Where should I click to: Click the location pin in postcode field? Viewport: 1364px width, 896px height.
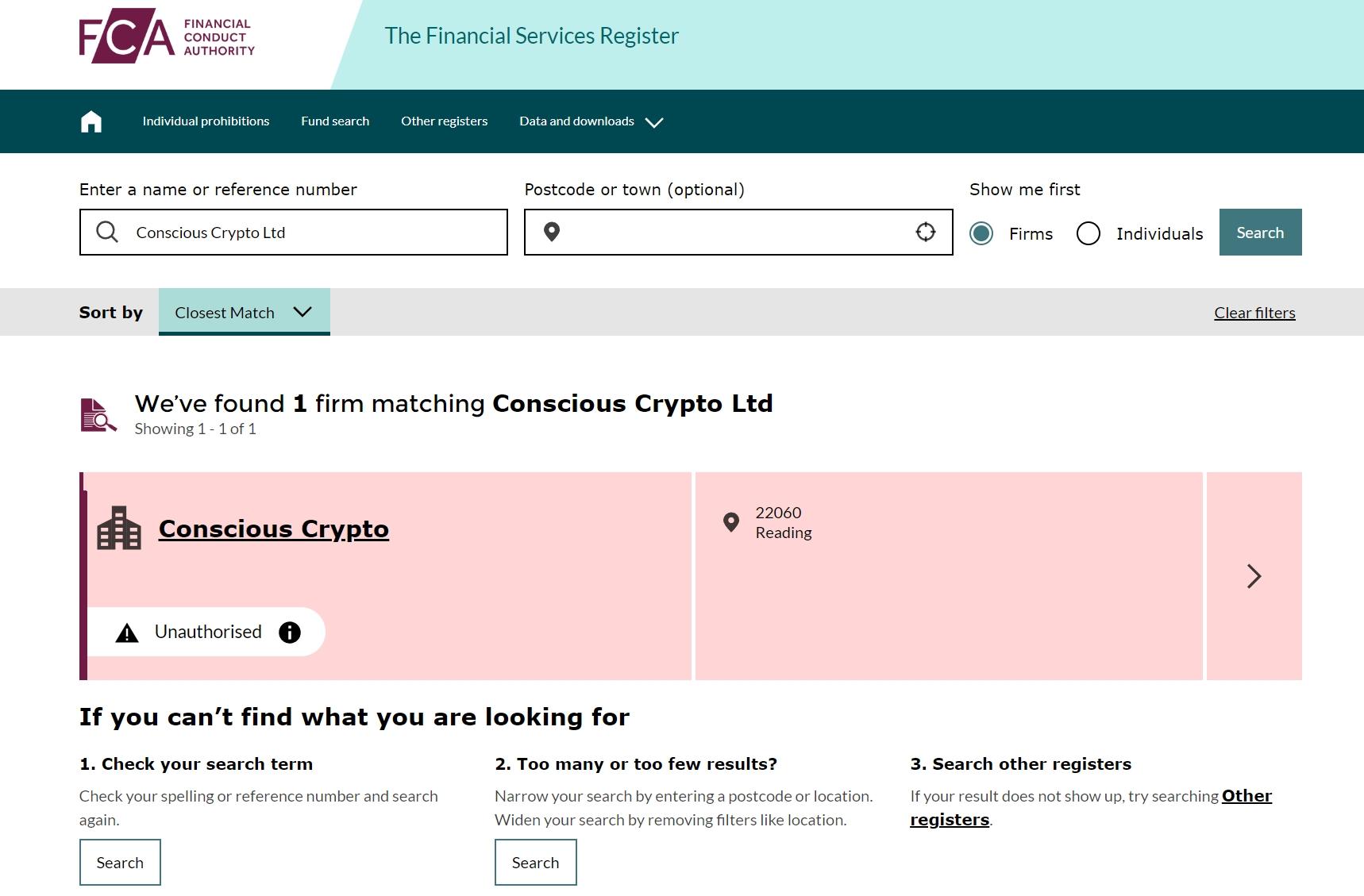[x=552, y=232]
